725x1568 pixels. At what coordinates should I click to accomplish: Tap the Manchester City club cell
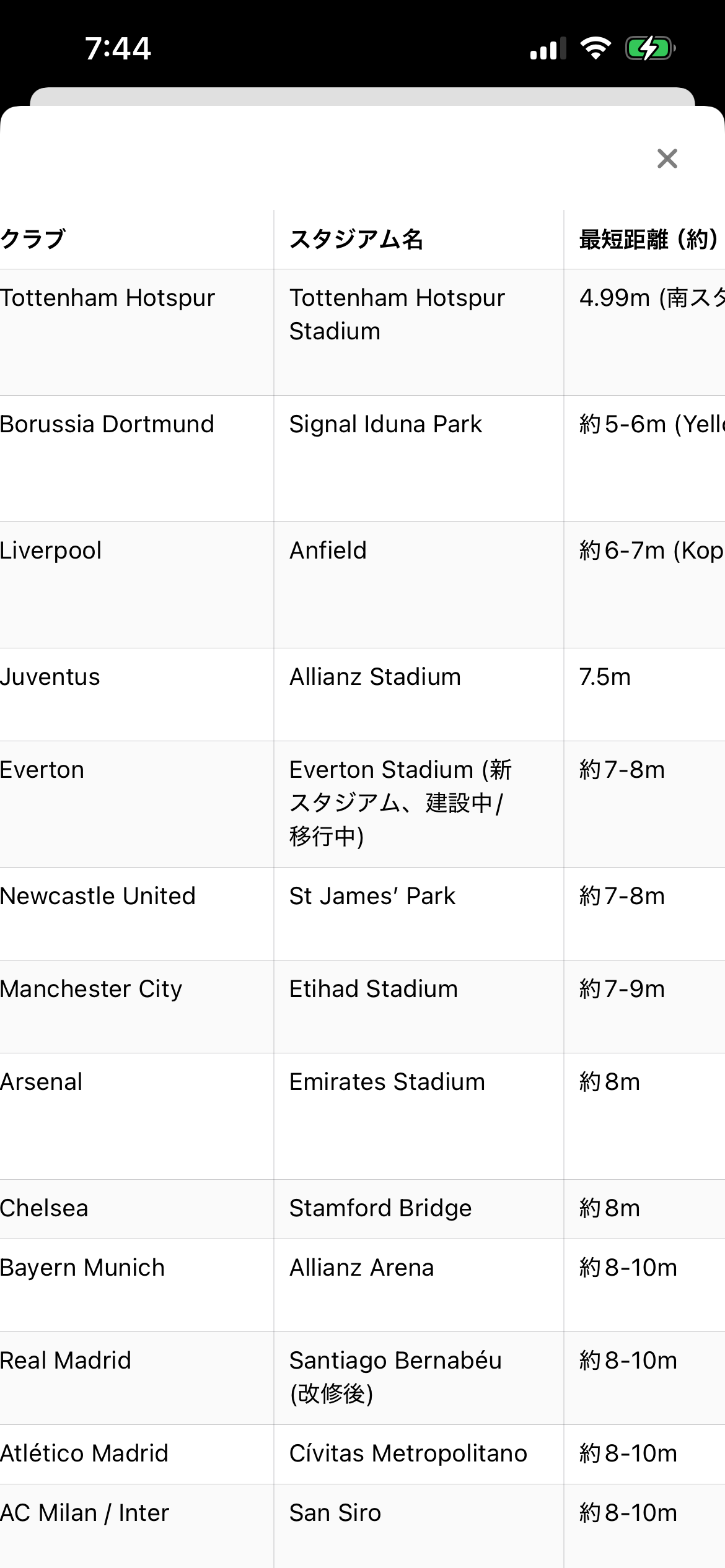[x=92, y=990]
